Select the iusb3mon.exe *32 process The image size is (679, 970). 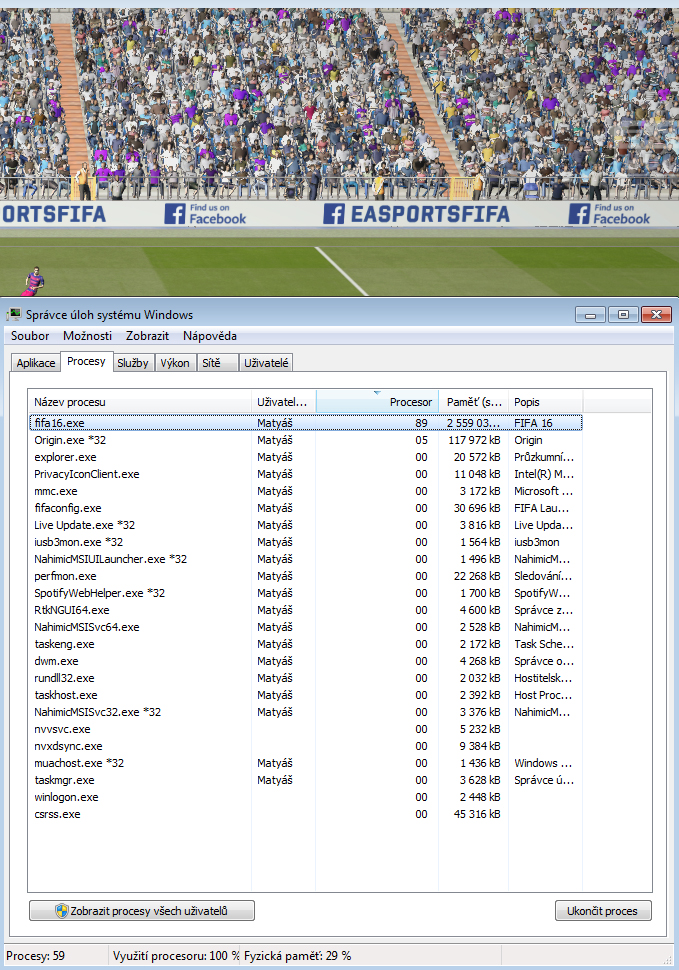coord(305,543)
